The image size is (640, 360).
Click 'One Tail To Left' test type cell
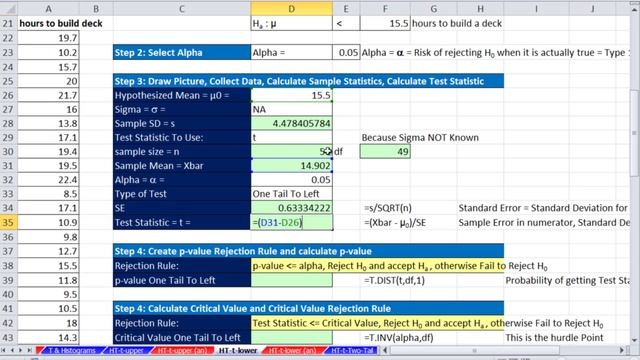pos(291,194)
